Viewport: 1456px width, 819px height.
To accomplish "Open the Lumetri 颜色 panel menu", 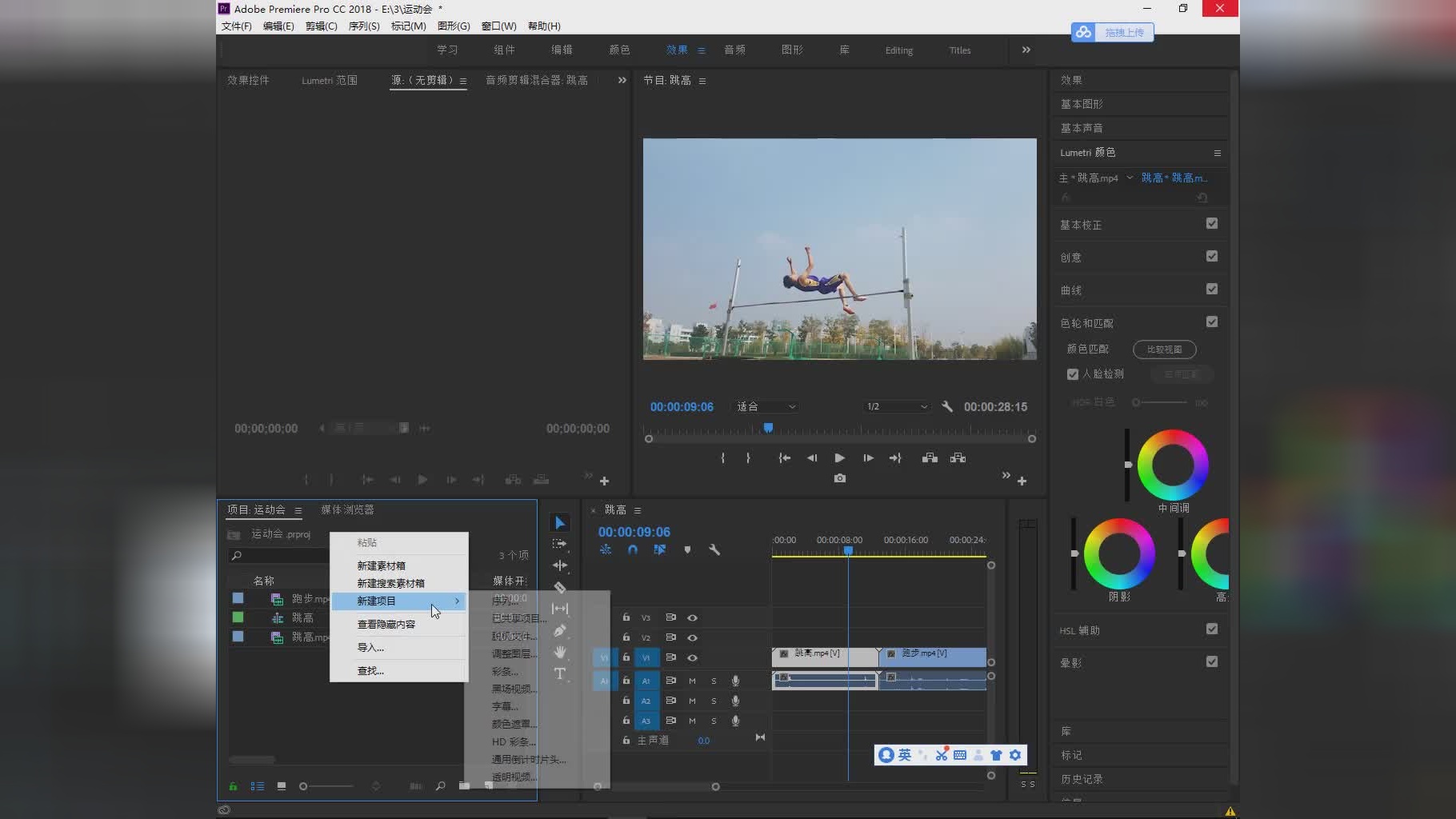I will (1218, 153).
